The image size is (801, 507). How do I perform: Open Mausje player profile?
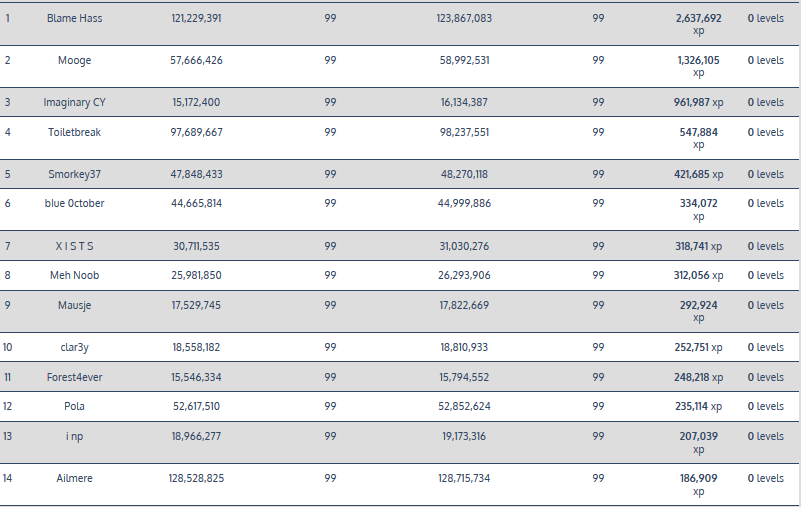tap(74, 306)
